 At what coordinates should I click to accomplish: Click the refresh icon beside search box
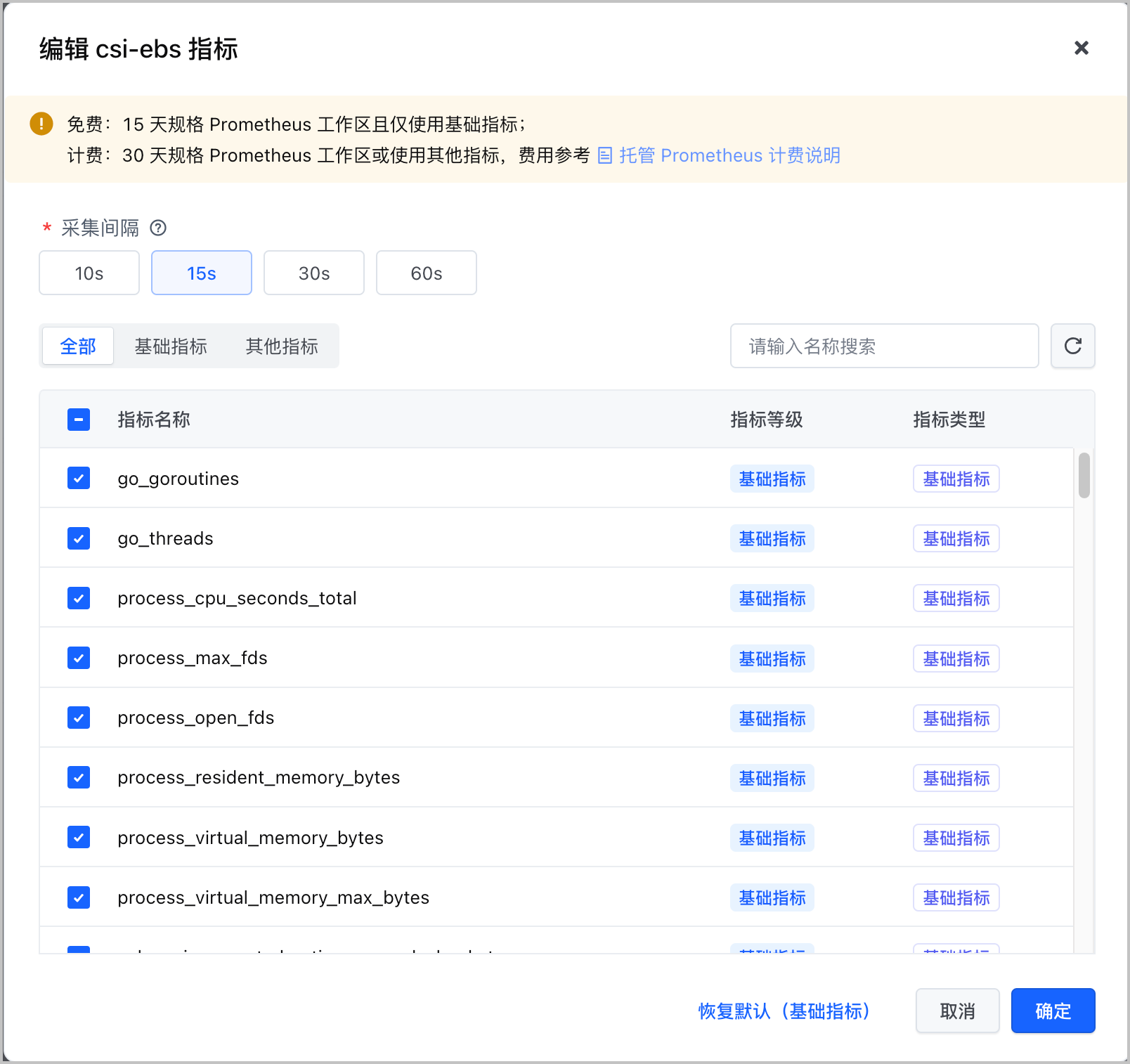[1072, 346]
